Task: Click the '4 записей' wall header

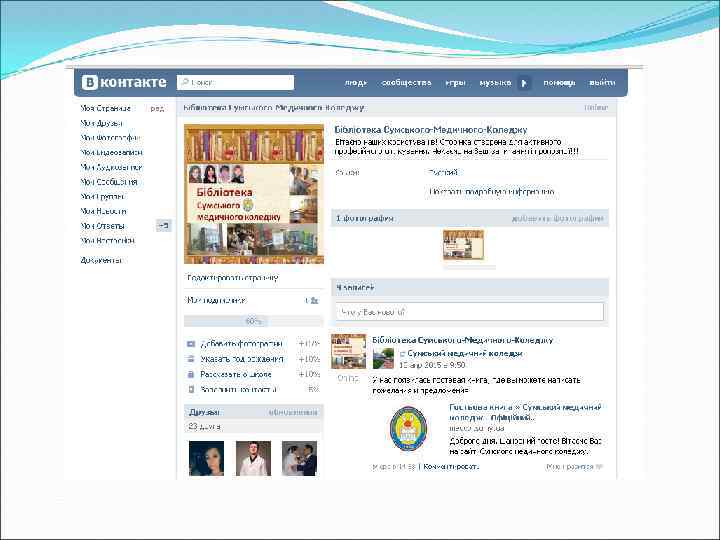Action: pos(470,287)
